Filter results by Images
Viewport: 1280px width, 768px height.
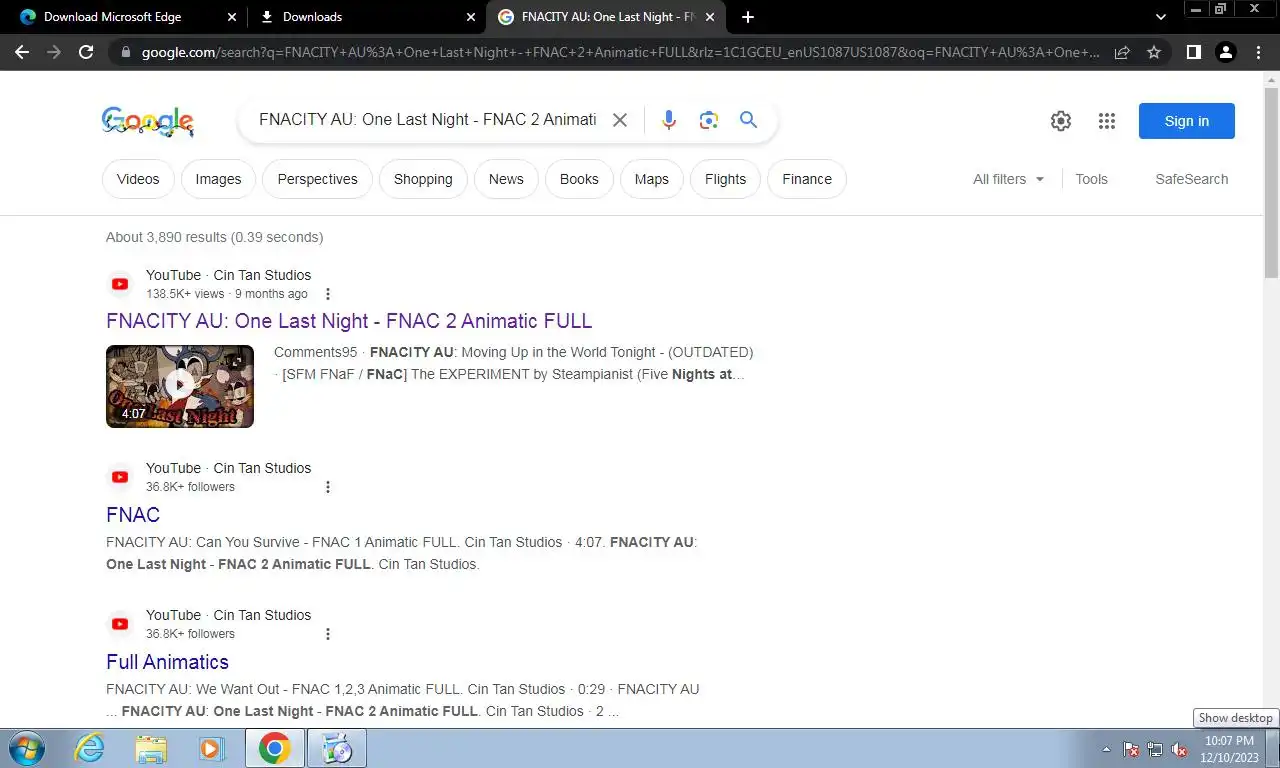click(x=218, y=179)
